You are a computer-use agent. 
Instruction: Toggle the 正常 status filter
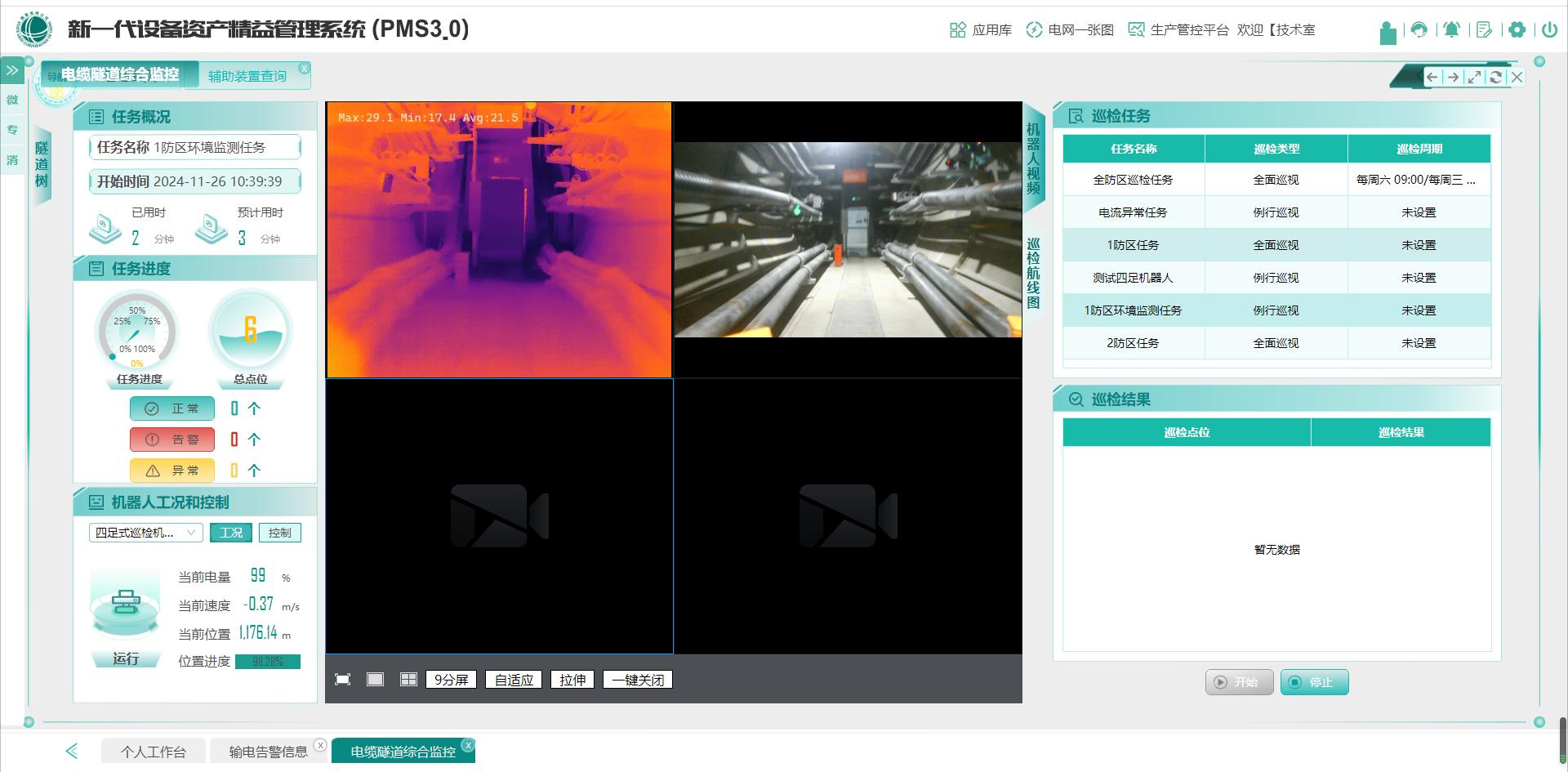pos(172,408)
